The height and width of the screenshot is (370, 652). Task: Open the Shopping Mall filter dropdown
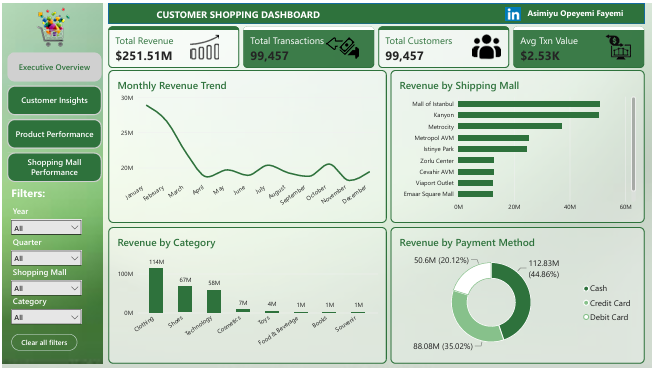46,288
